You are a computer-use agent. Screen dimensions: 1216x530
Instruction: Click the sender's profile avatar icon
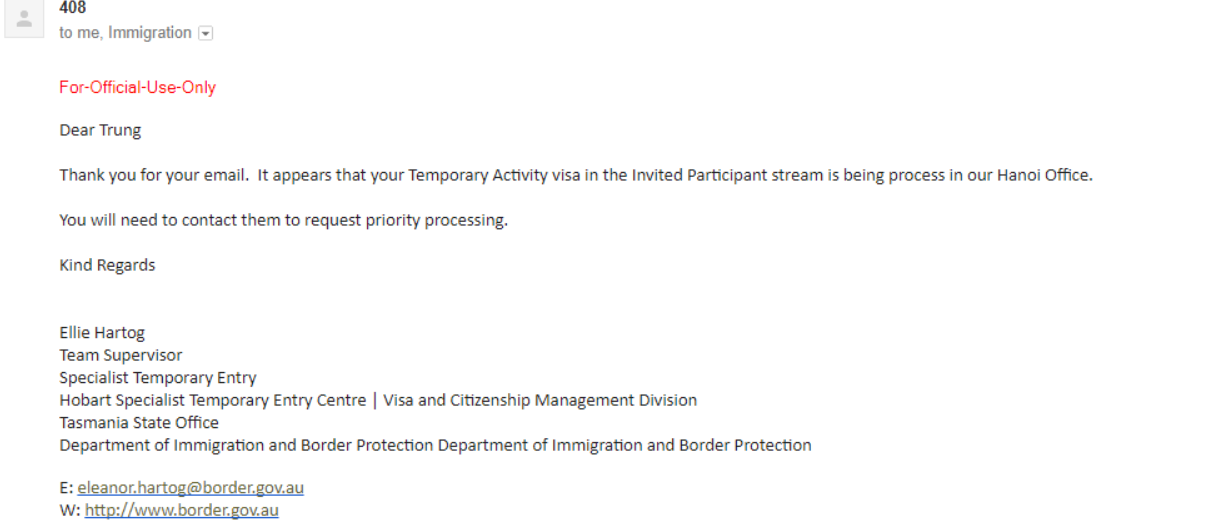coord(25,19)
